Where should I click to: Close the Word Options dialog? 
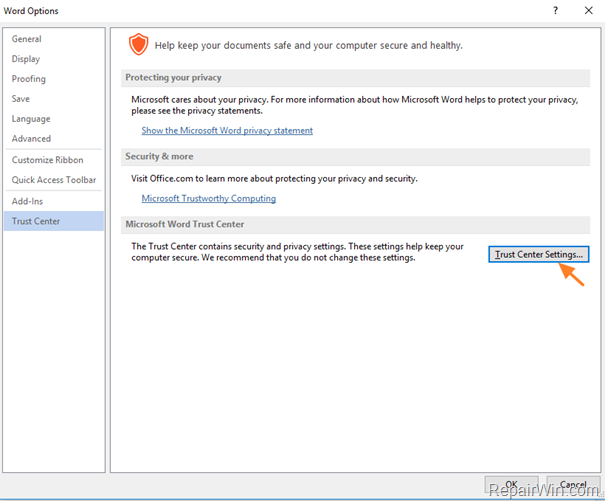point(588,10)
